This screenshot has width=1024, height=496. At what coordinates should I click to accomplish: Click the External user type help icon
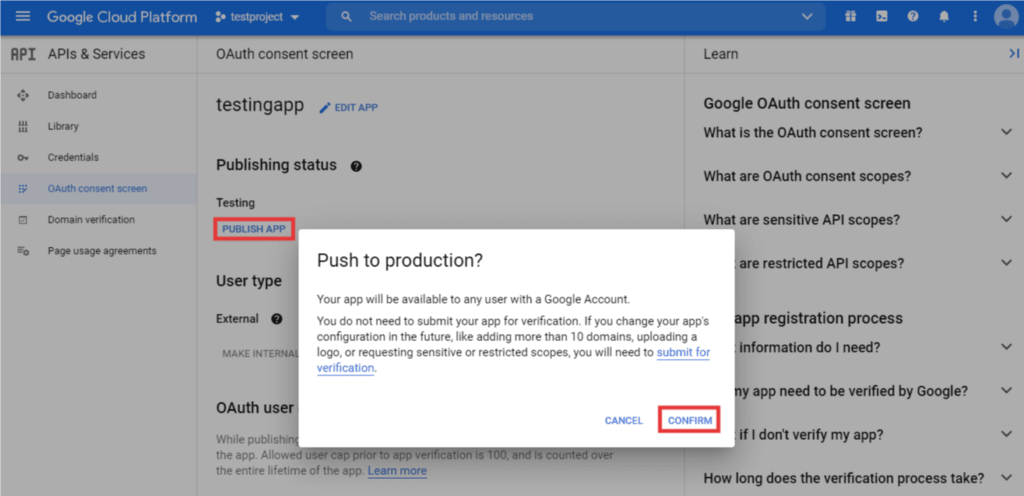277,319
